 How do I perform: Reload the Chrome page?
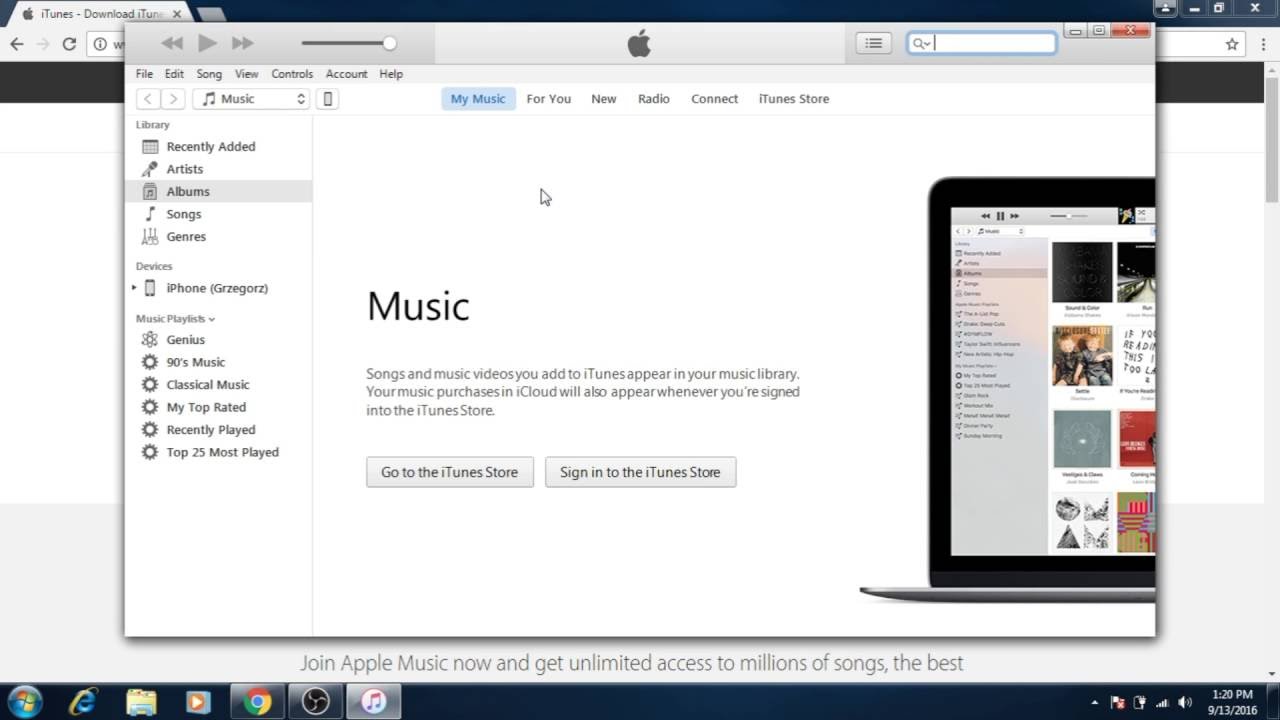tap(69, 44)
